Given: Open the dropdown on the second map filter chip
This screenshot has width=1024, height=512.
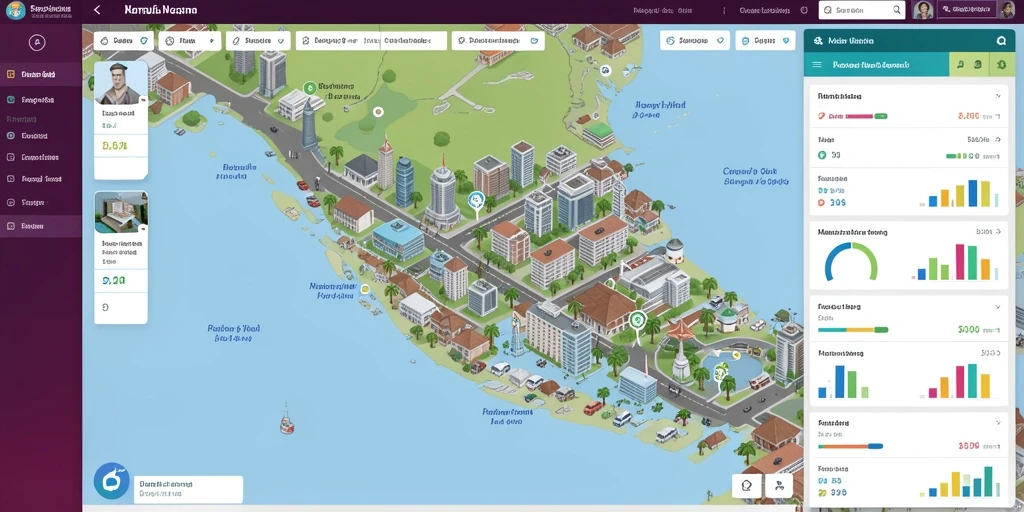Looking at the screenshot, I should pyautogui.click(x=211, y=40).
